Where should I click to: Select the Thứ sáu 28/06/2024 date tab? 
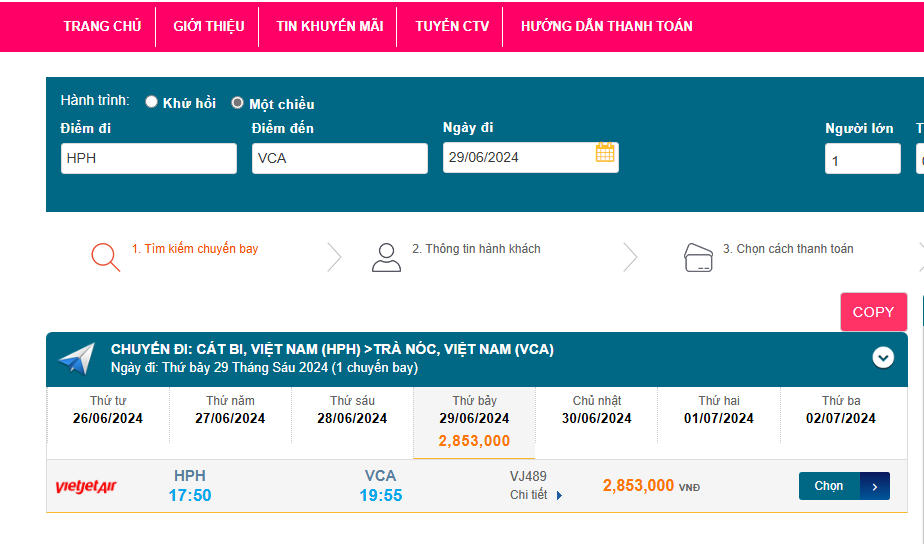coord(352,410)
